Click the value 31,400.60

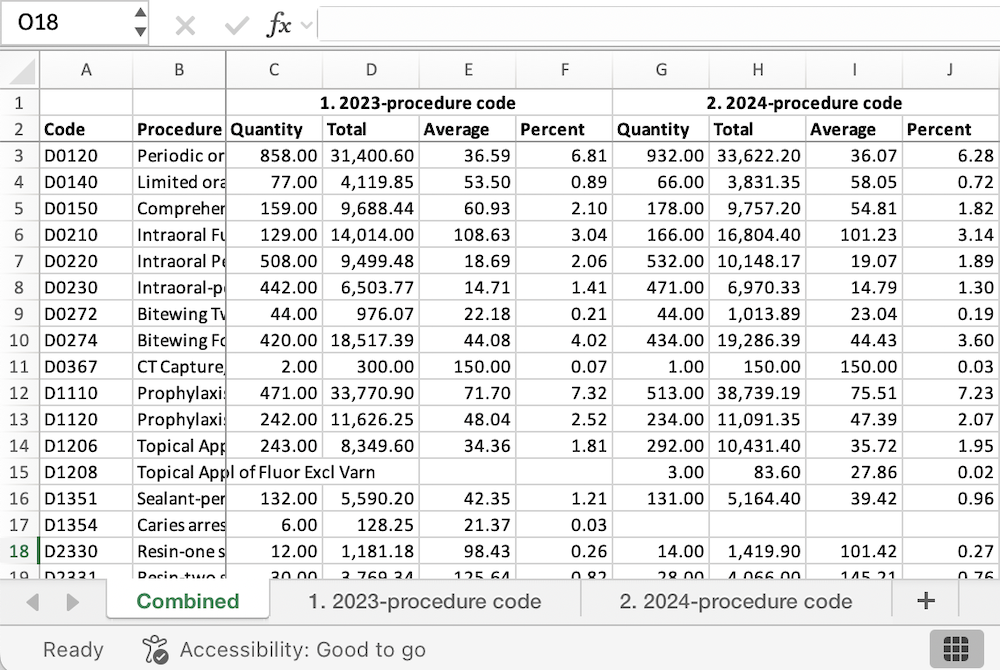pos(371,156)
